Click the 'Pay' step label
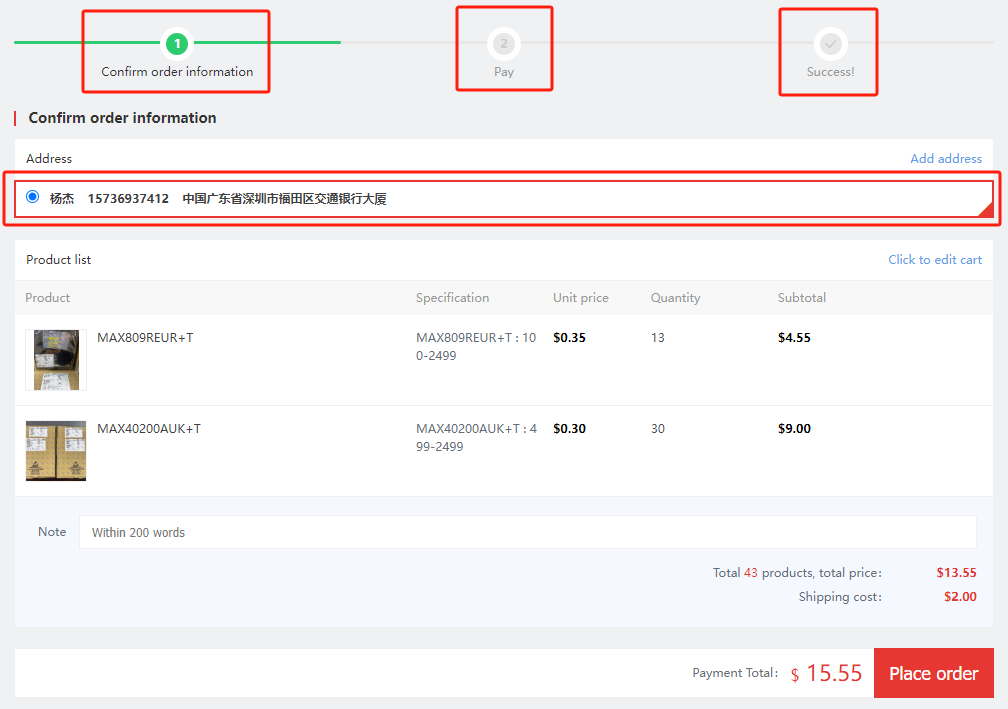 [x=504, y=72]
